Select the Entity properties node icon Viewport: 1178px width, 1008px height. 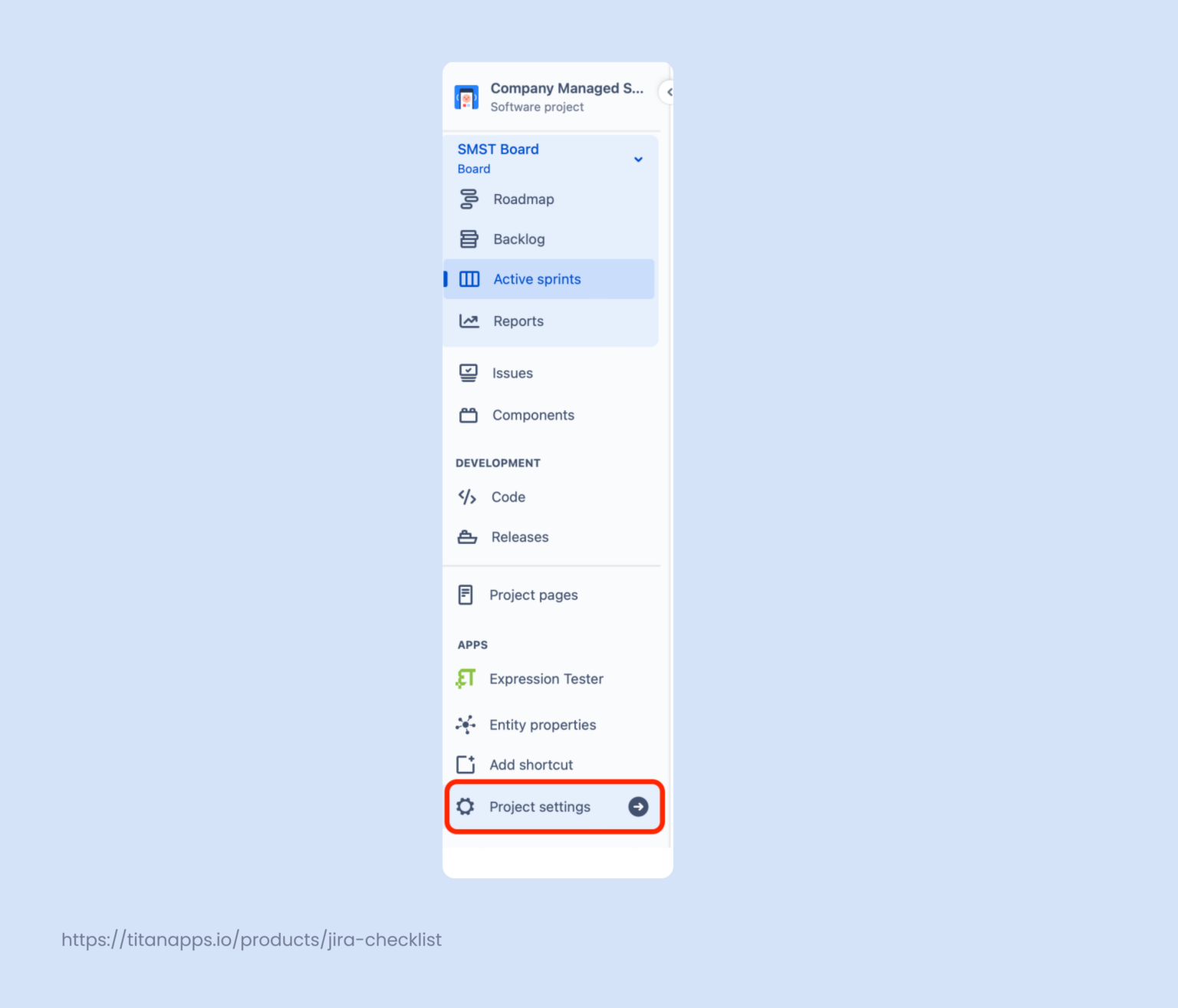tap(465, 724)
